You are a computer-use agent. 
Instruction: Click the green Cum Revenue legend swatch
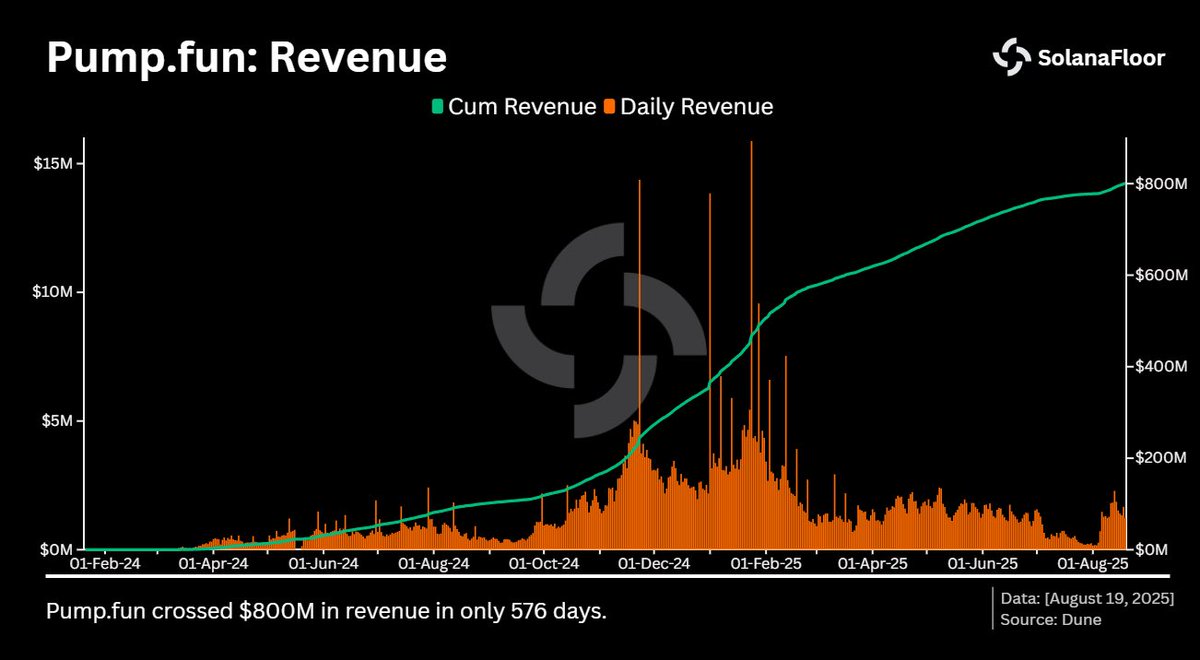click(x=436, y=106)
